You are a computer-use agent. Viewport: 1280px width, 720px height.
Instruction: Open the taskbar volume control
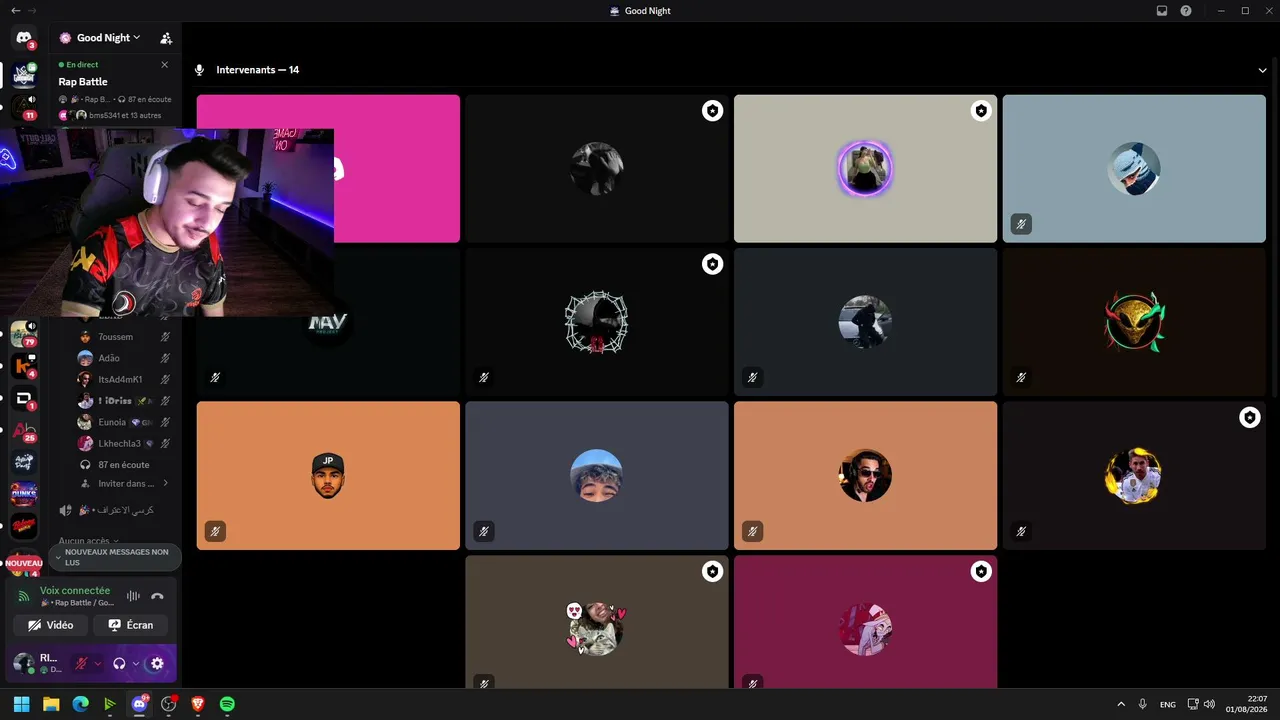[1209, 704]
